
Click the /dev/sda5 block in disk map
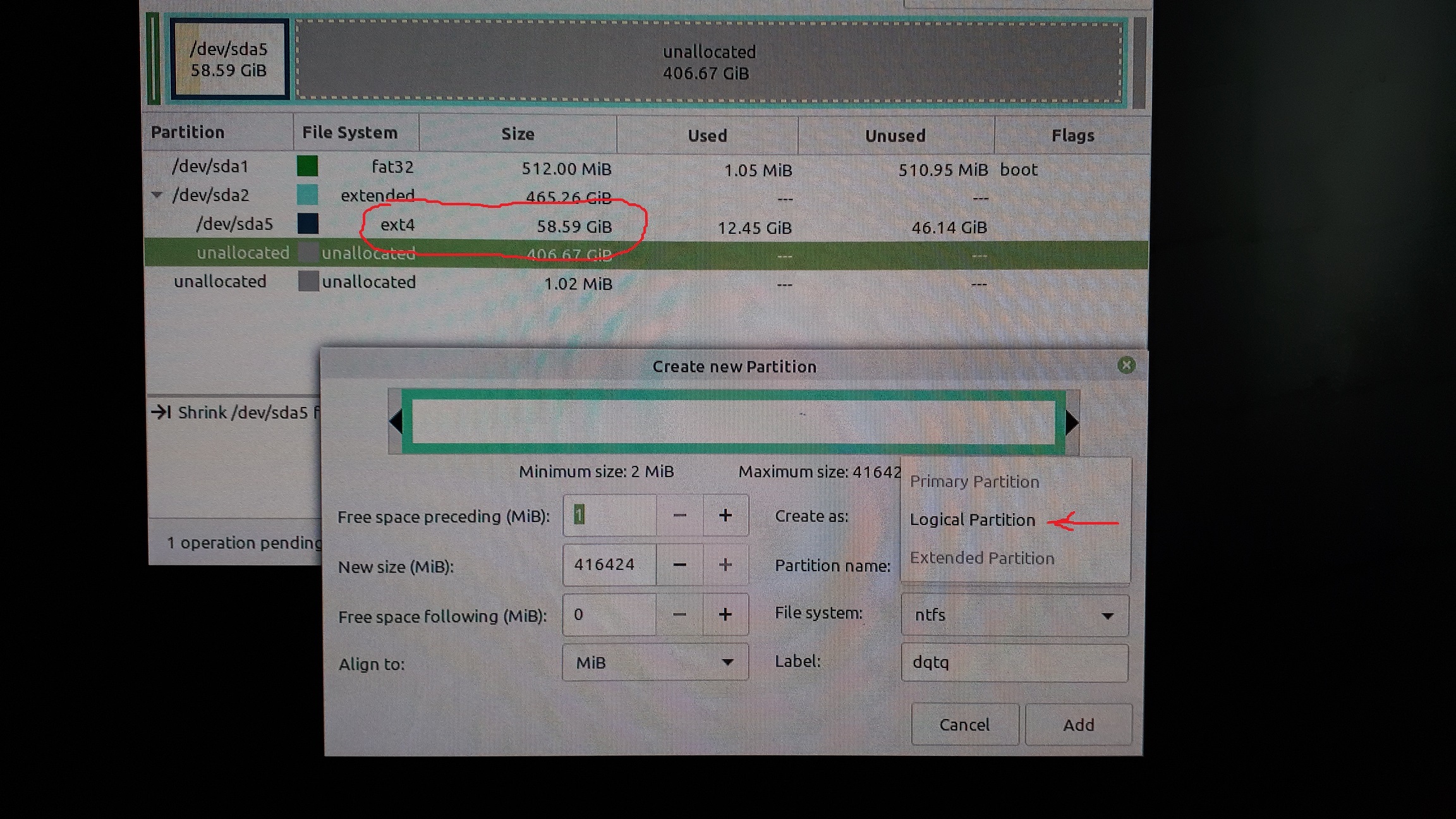[229, 59]
